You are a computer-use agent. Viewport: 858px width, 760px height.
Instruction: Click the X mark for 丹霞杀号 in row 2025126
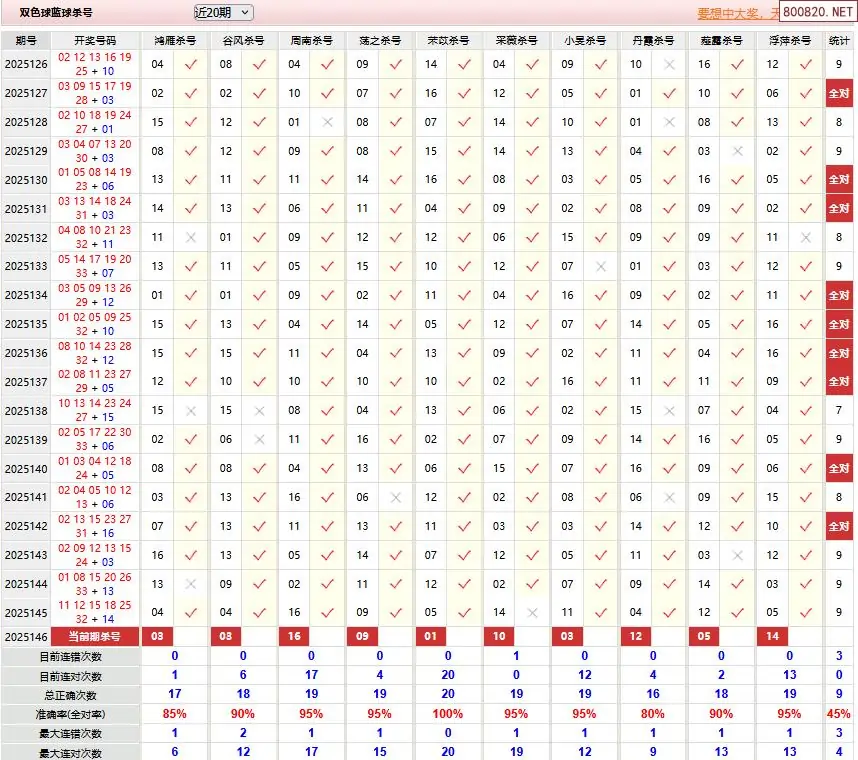click(x=670, y=64)
